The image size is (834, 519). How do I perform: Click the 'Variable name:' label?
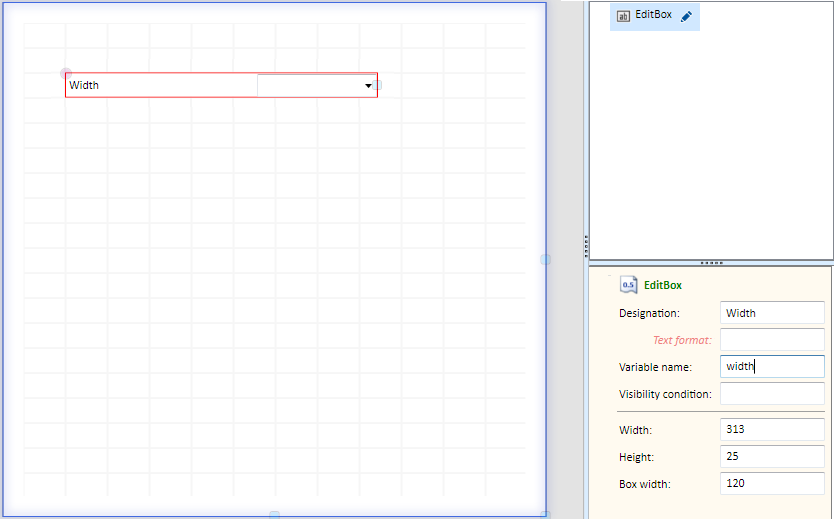(655, 367)
